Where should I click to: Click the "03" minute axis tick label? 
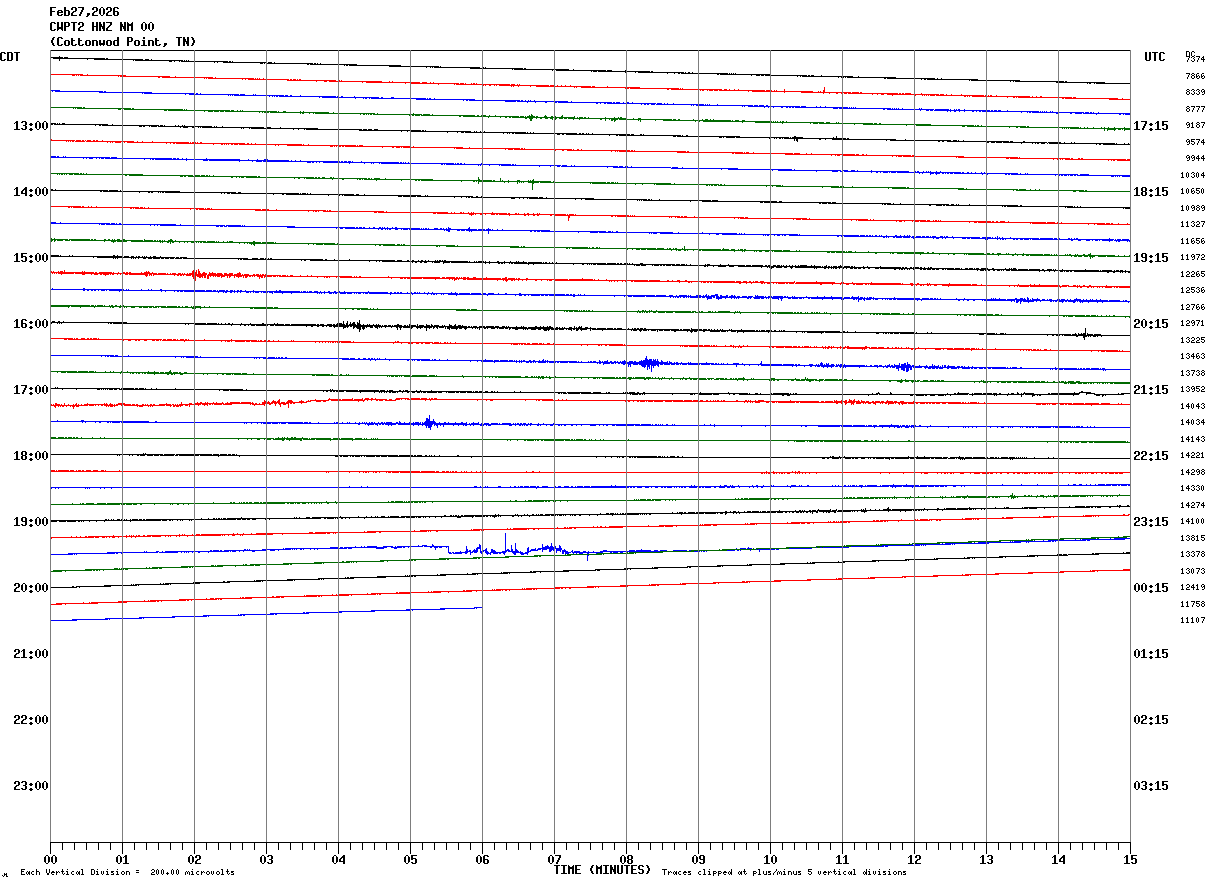pyautogui.click(x=266, y=859)
